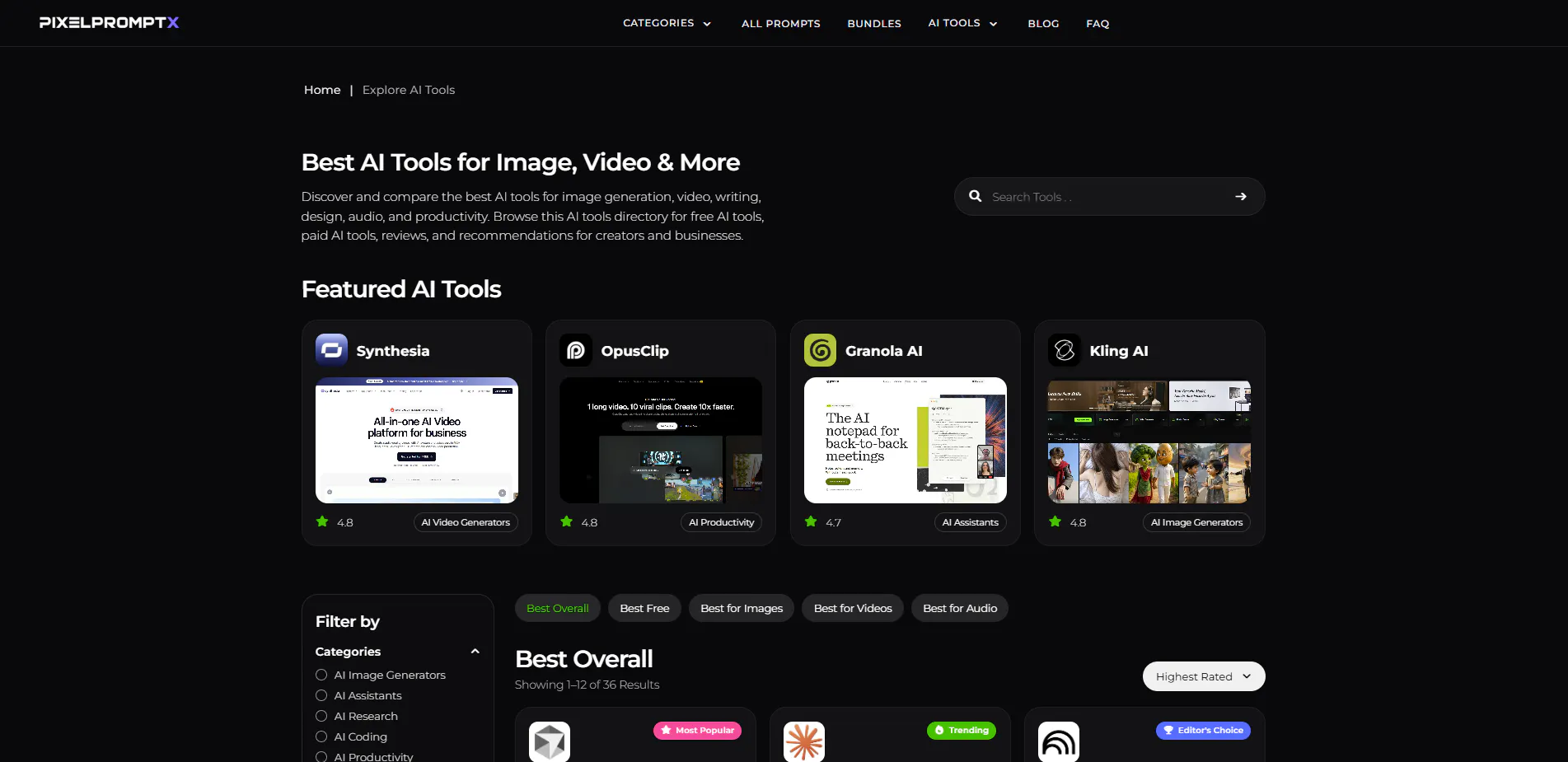1568x762 pixels.
Task: Click the Most Popular badge
Action: pos(697,731)
